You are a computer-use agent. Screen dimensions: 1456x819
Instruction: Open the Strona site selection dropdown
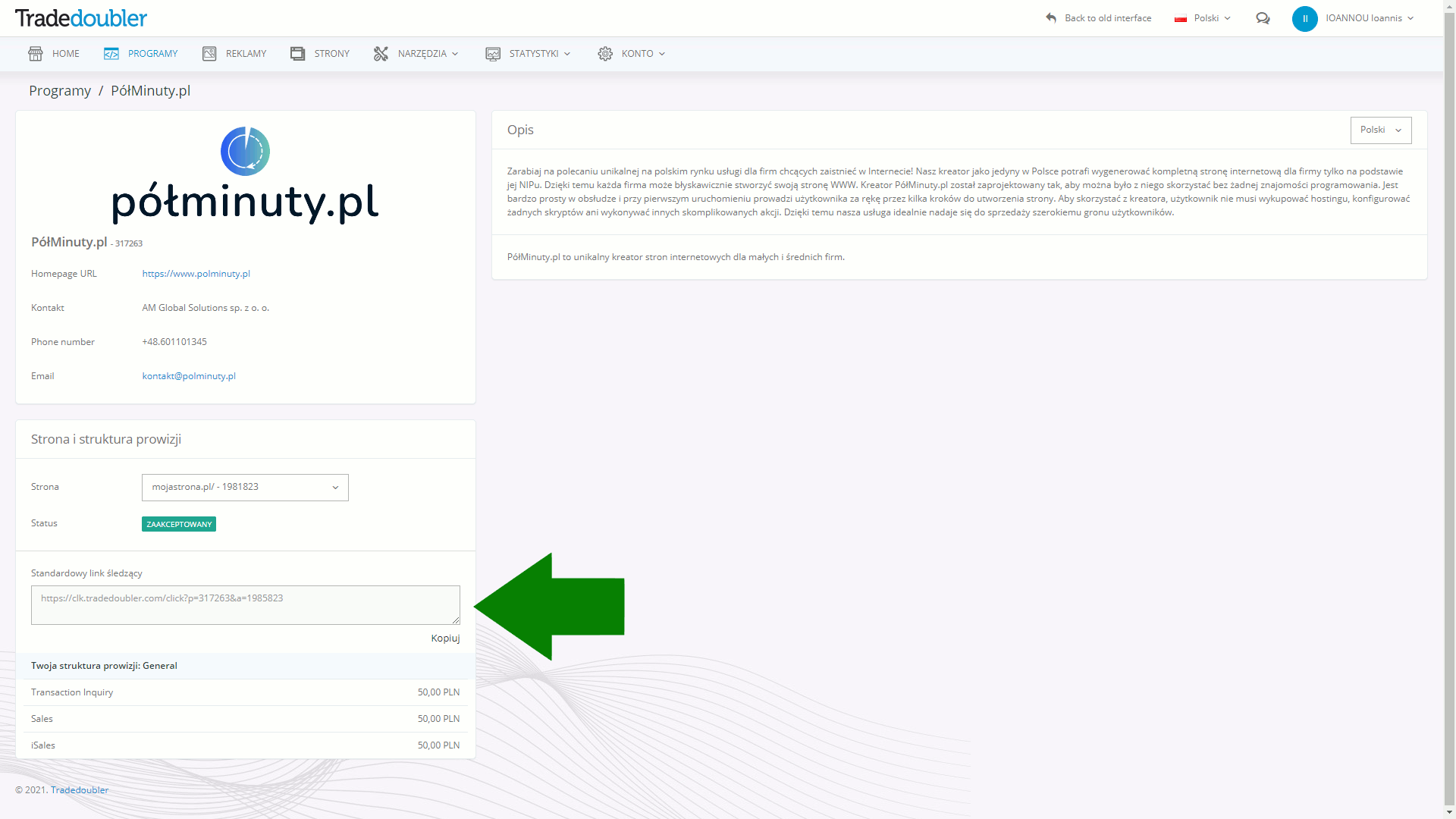245,488
